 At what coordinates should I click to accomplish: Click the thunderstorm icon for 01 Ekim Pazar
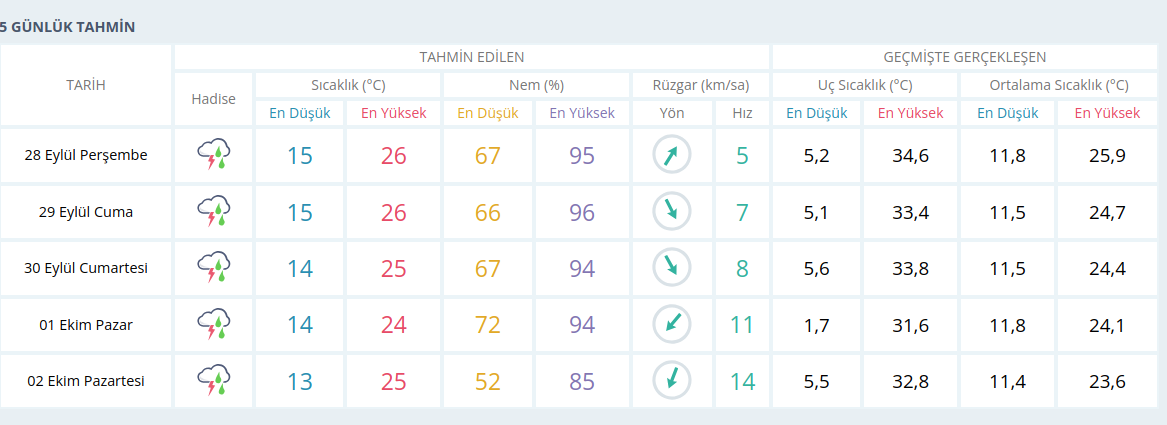(x=214, y=325)
